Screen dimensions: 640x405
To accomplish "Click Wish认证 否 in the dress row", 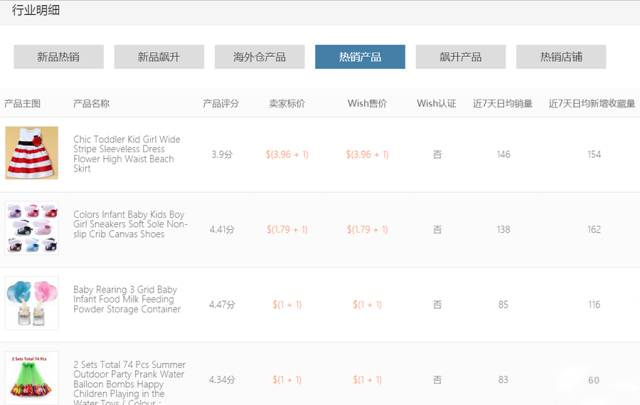I will (x=437, y=155).
